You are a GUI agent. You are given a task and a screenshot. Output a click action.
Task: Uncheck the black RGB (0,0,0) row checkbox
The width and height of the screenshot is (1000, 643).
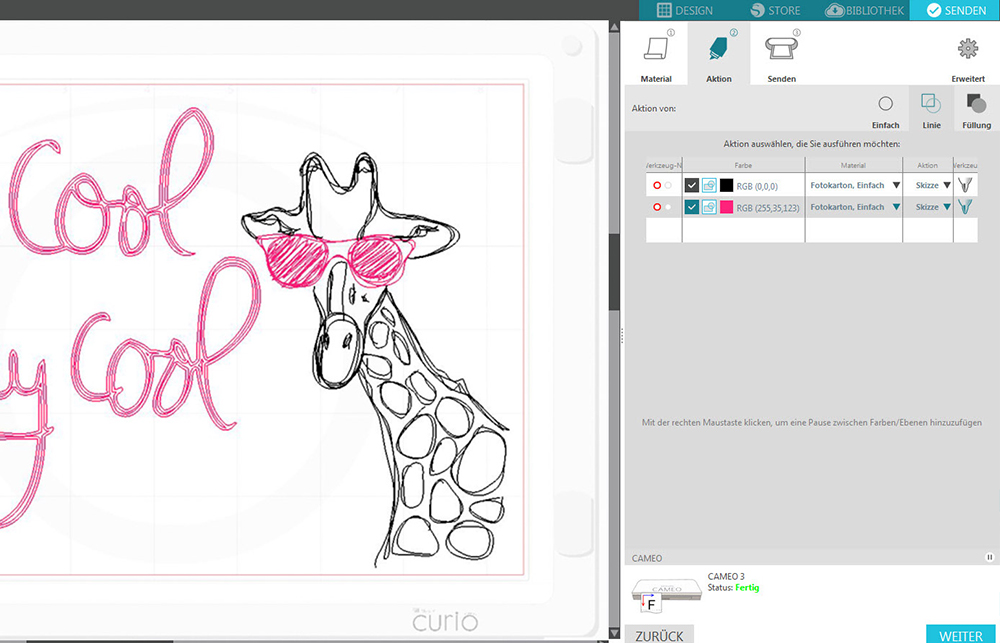tap(691, 185)
